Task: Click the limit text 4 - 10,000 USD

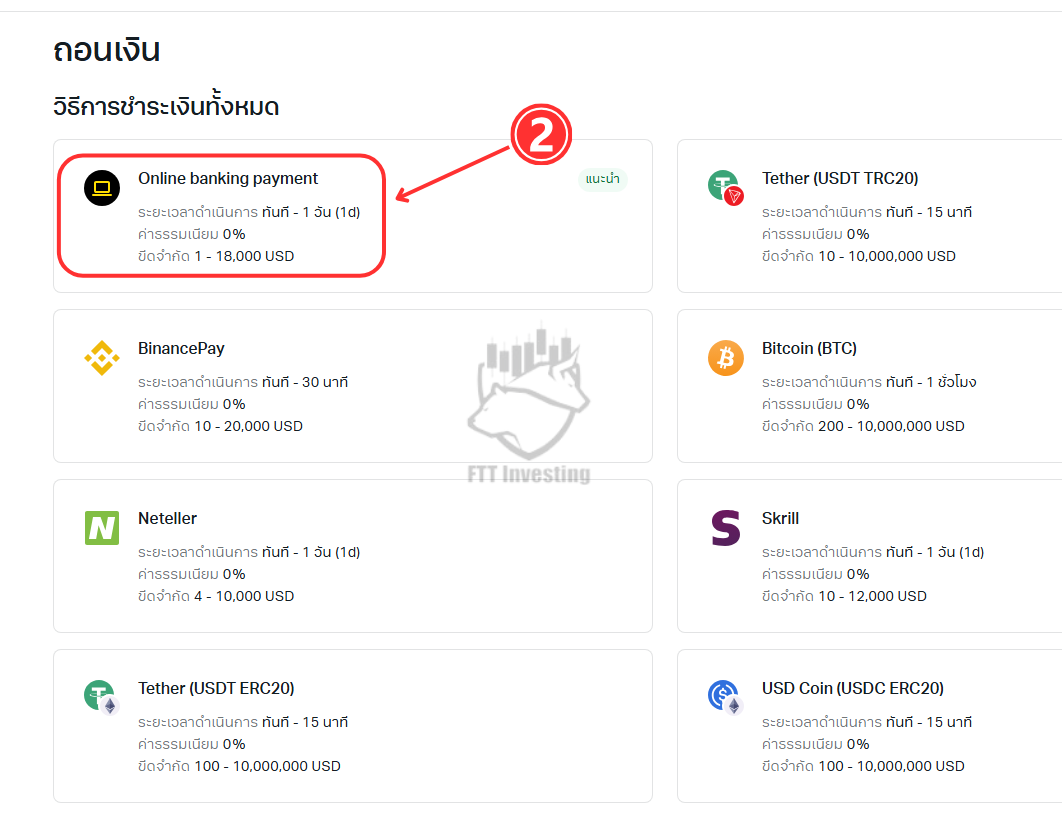Action: (x=244, y=596)
